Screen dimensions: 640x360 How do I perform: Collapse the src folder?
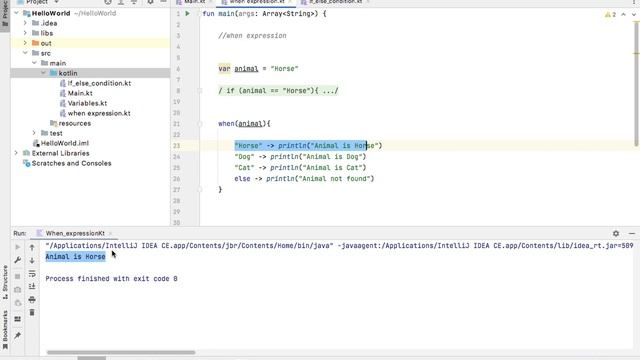25,53
